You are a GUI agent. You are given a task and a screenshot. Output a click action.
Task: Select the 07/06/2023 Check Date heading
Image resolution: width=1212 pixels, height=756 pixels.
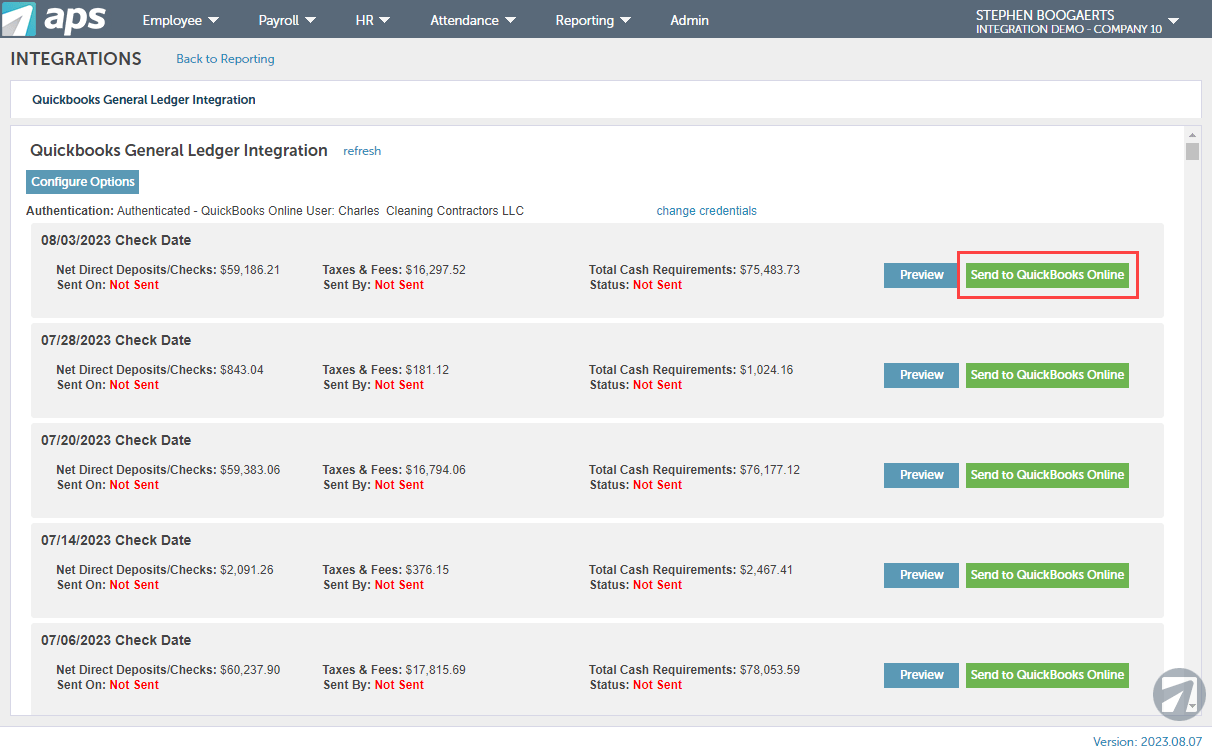pos(116,640)
